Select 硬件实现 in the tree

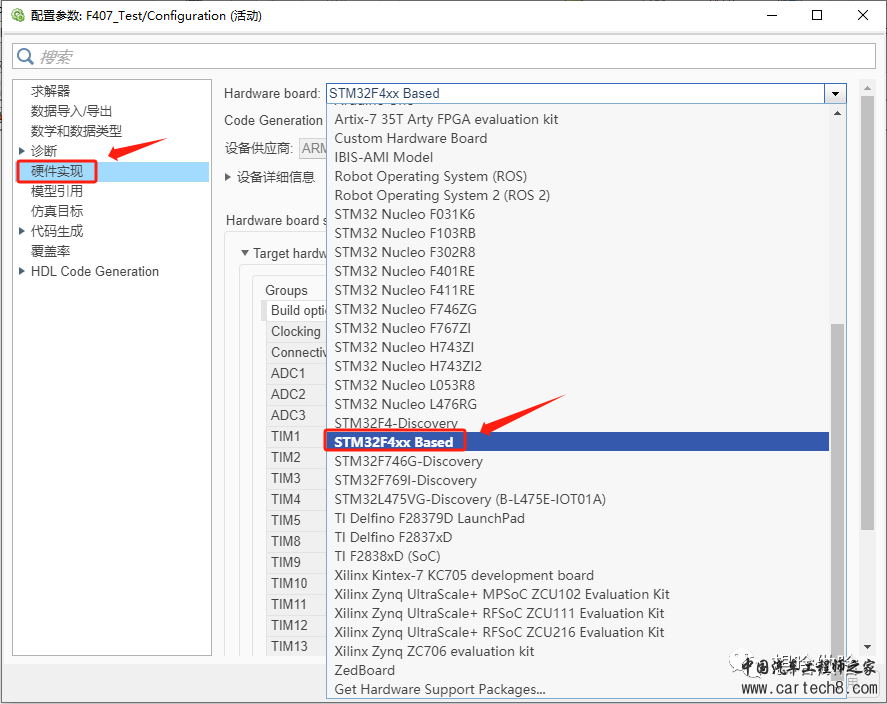click(x=57, y=171)
